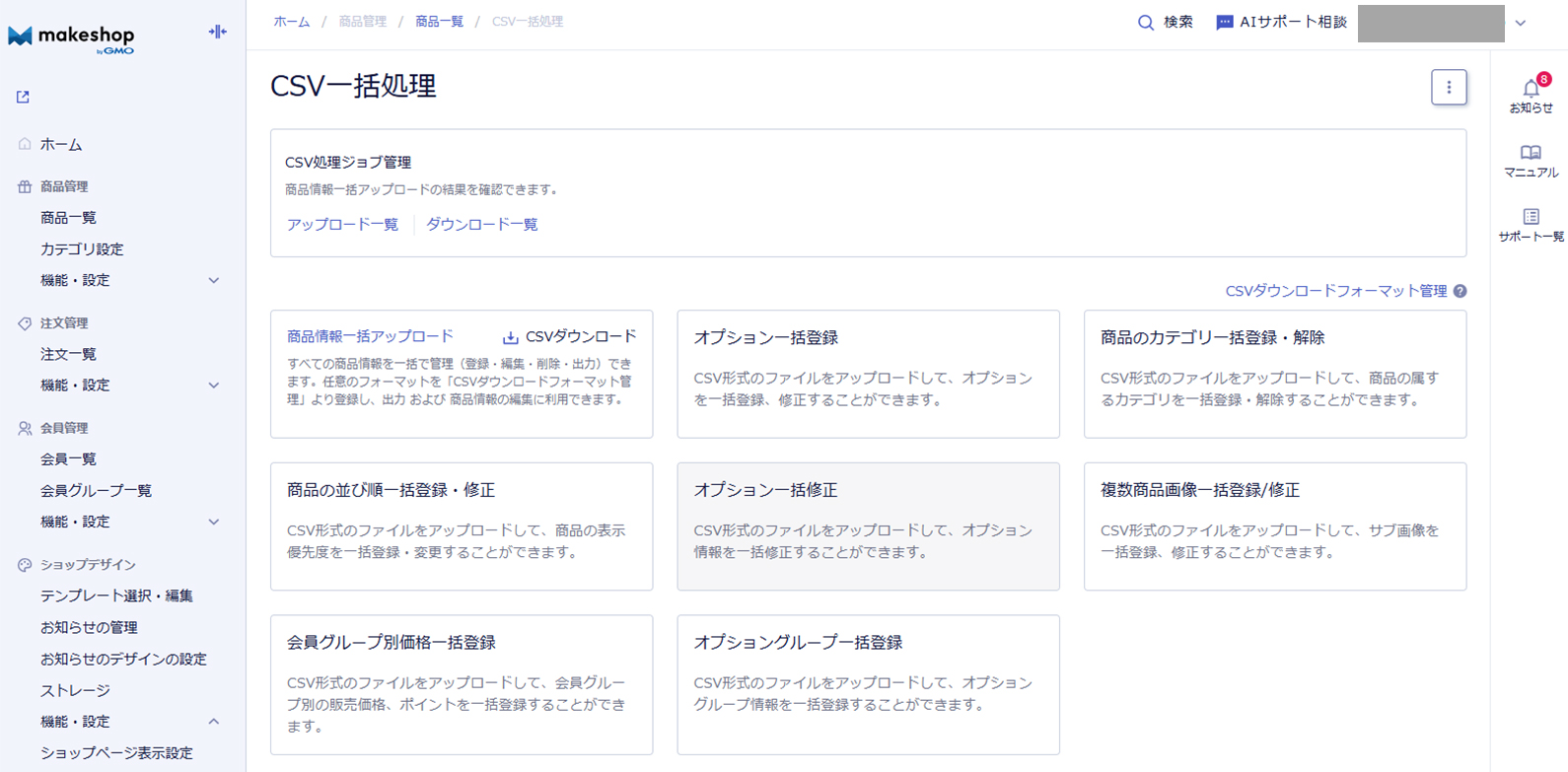Click the AIサポート相談 chat icon

pyautogui.click(x=1225, y=22)
